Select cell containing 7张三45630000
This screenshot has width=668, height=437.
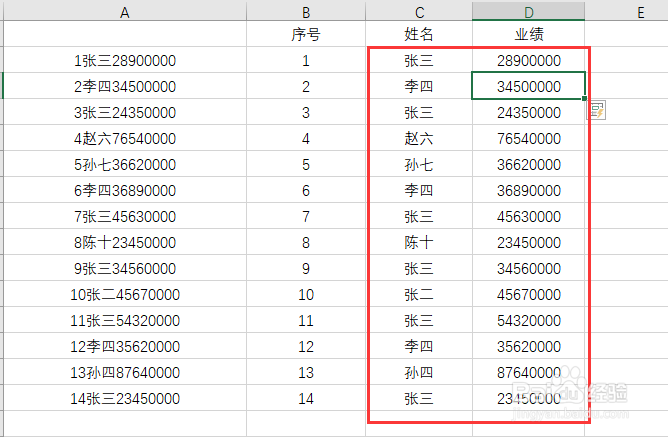[x=125, y=216]
